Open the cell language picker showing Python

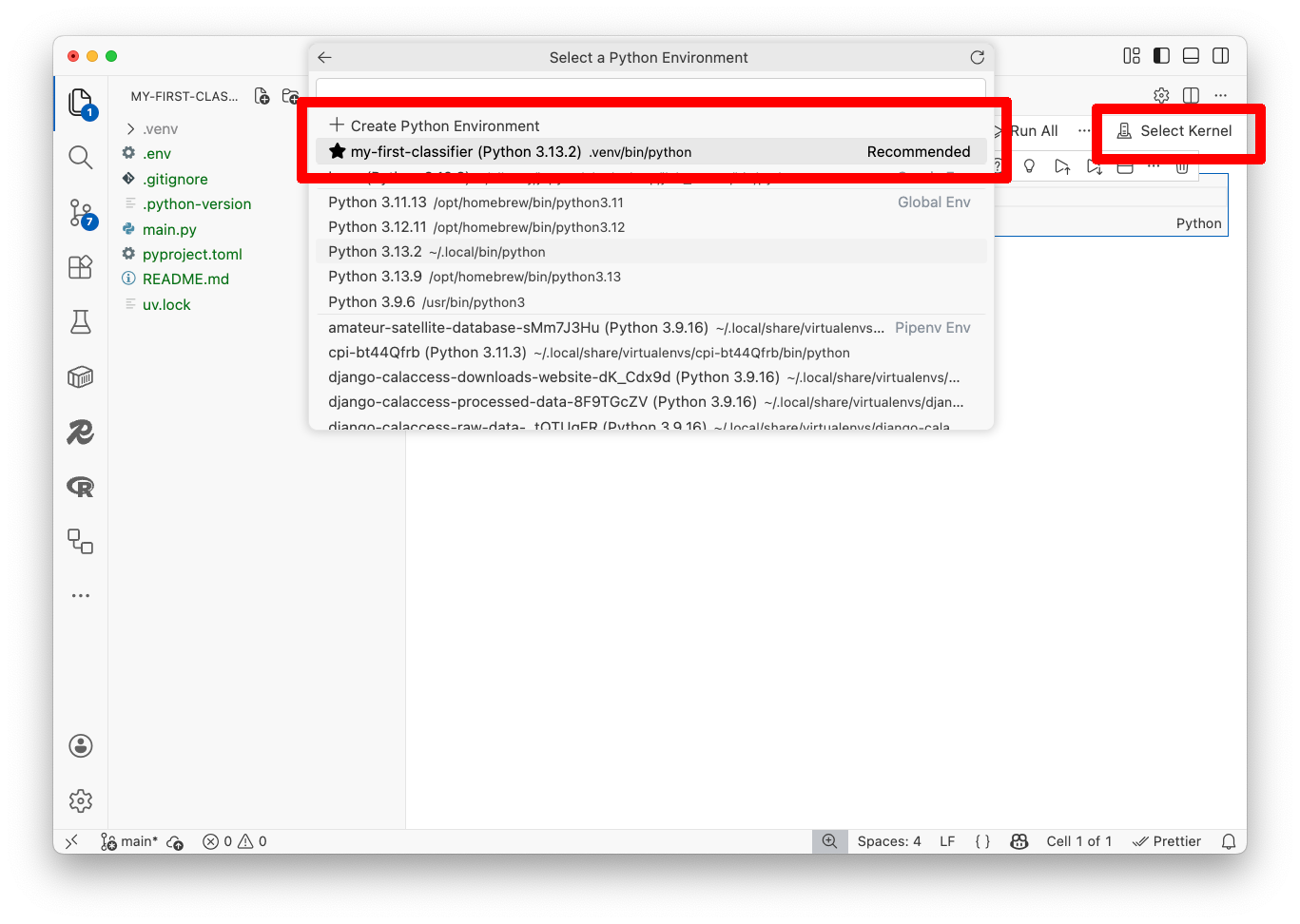(x=1198, y=222)
